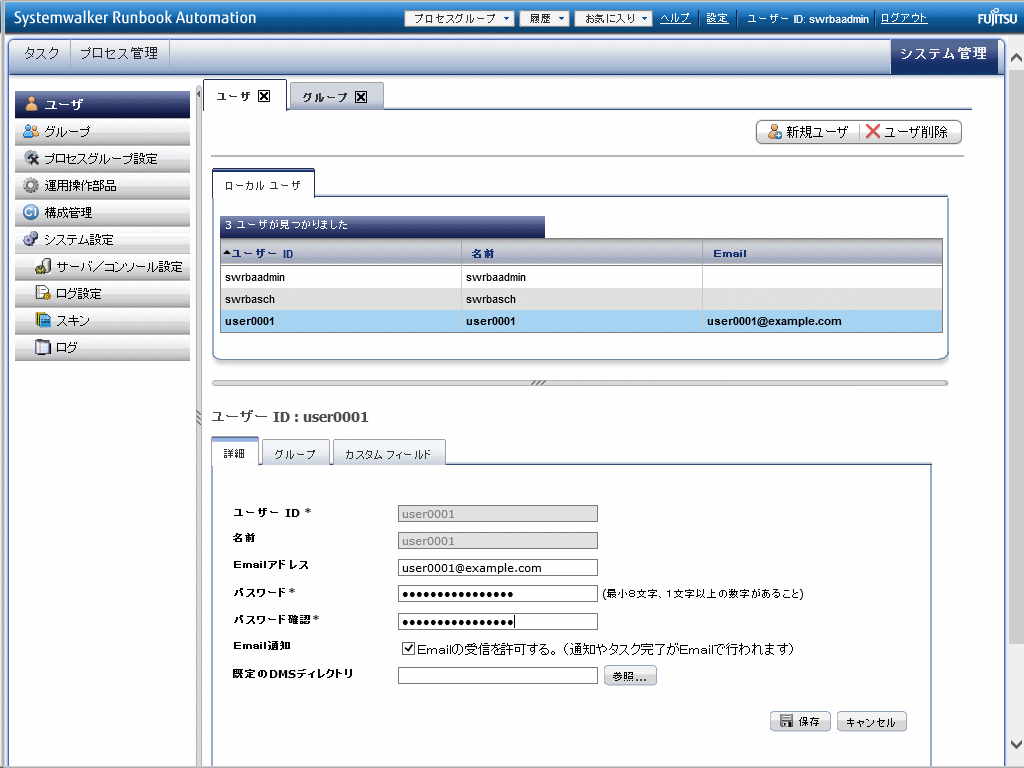The width and height of the screenshot is (1024, 768).
Task: Open 構成管理 in sidebar
Action: point(103,212)
